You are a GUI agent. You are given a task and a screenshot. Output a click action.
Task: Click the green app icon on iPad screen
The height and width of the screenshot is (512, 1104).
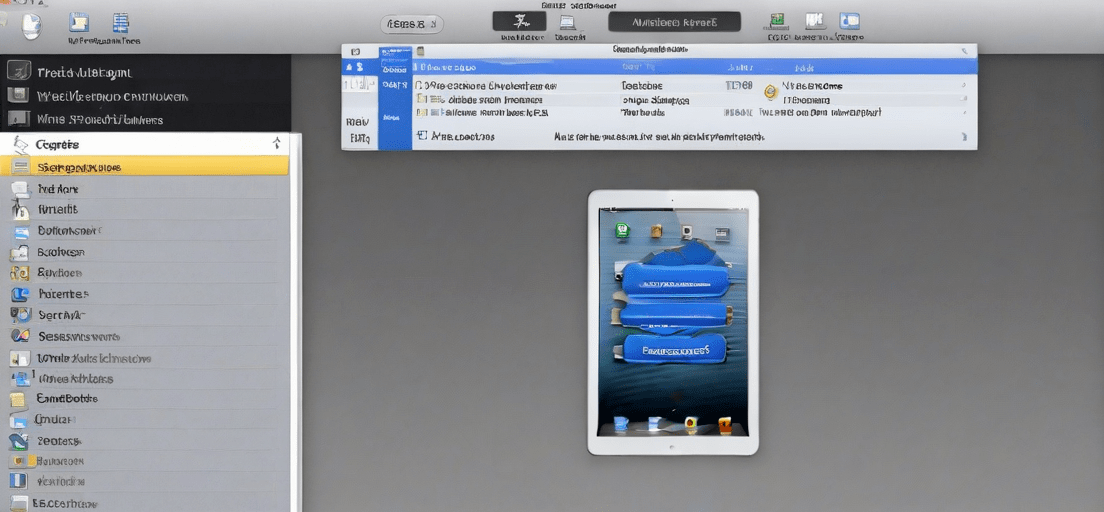[622, 230]
